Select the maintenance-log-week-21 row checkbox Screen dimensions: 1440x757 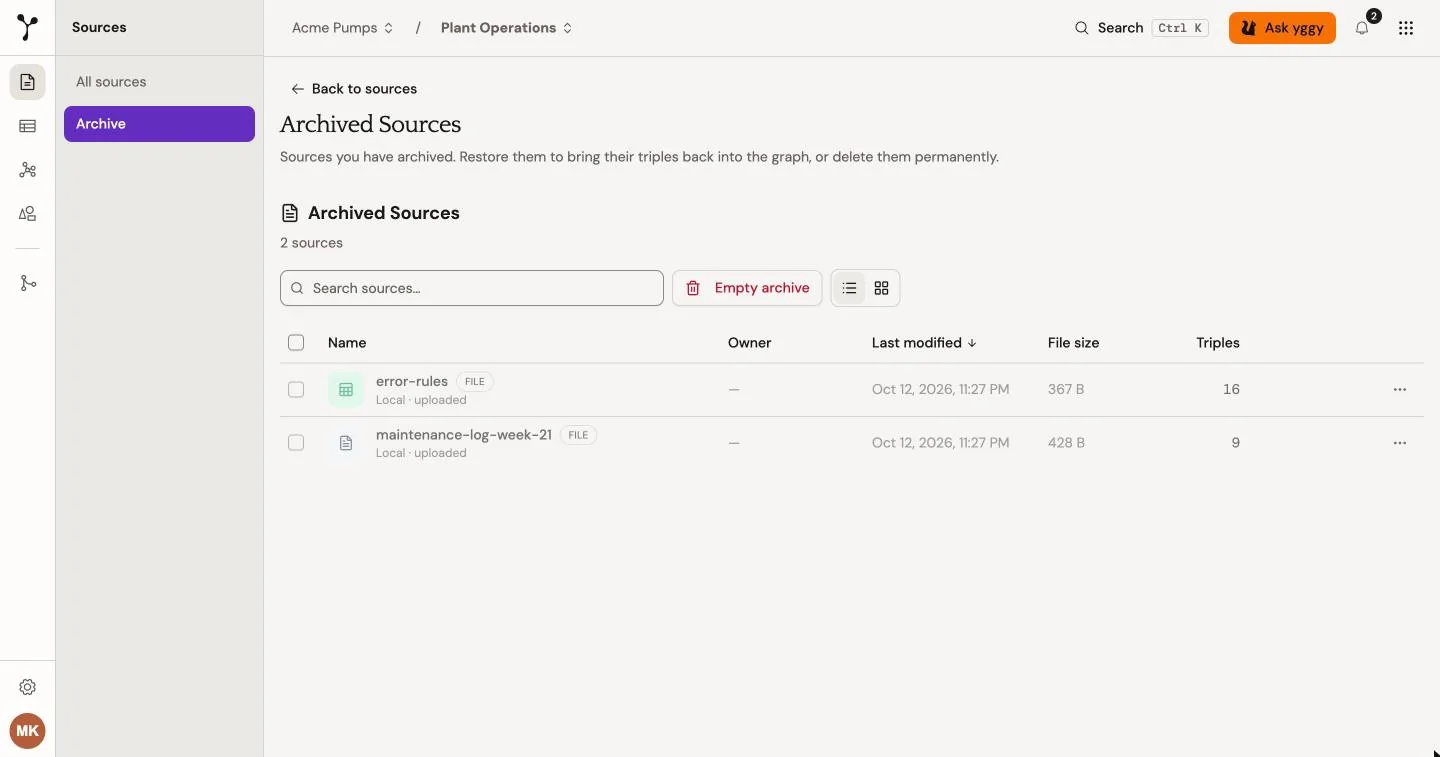coord(296,443)
